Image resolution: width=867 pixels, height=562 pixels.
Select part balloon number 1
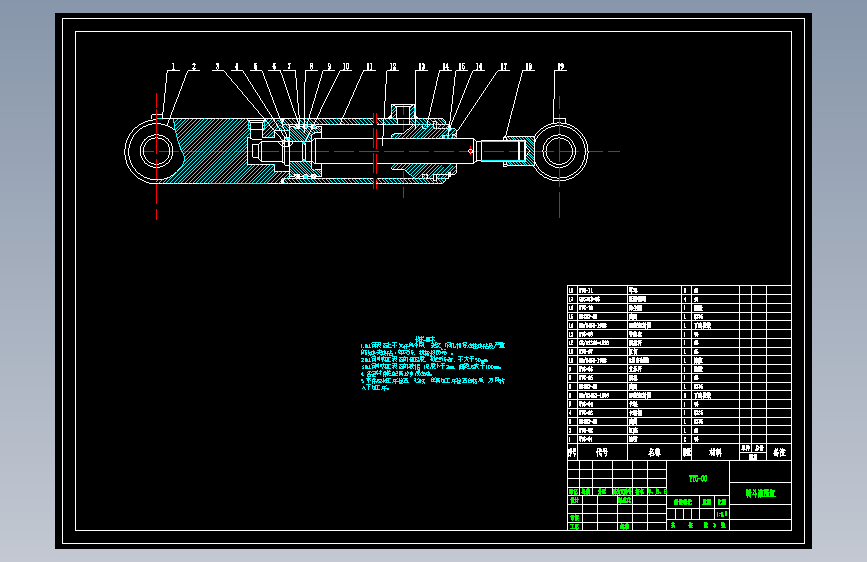click(173, 67)
